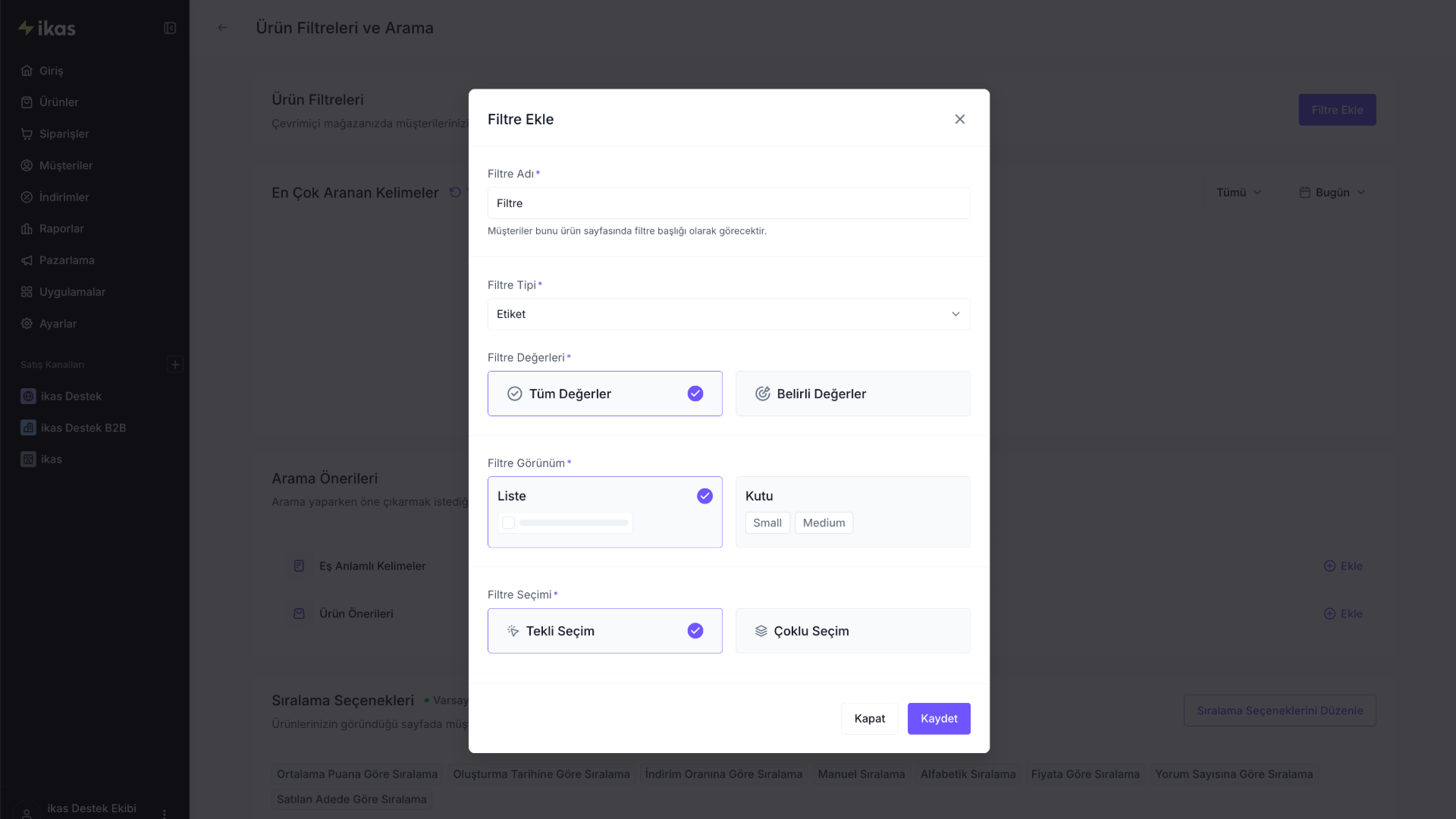Viewport: 1456px width, 819px height.
Task: Go to Ürünler in sidebar
Action: [58, 102]
